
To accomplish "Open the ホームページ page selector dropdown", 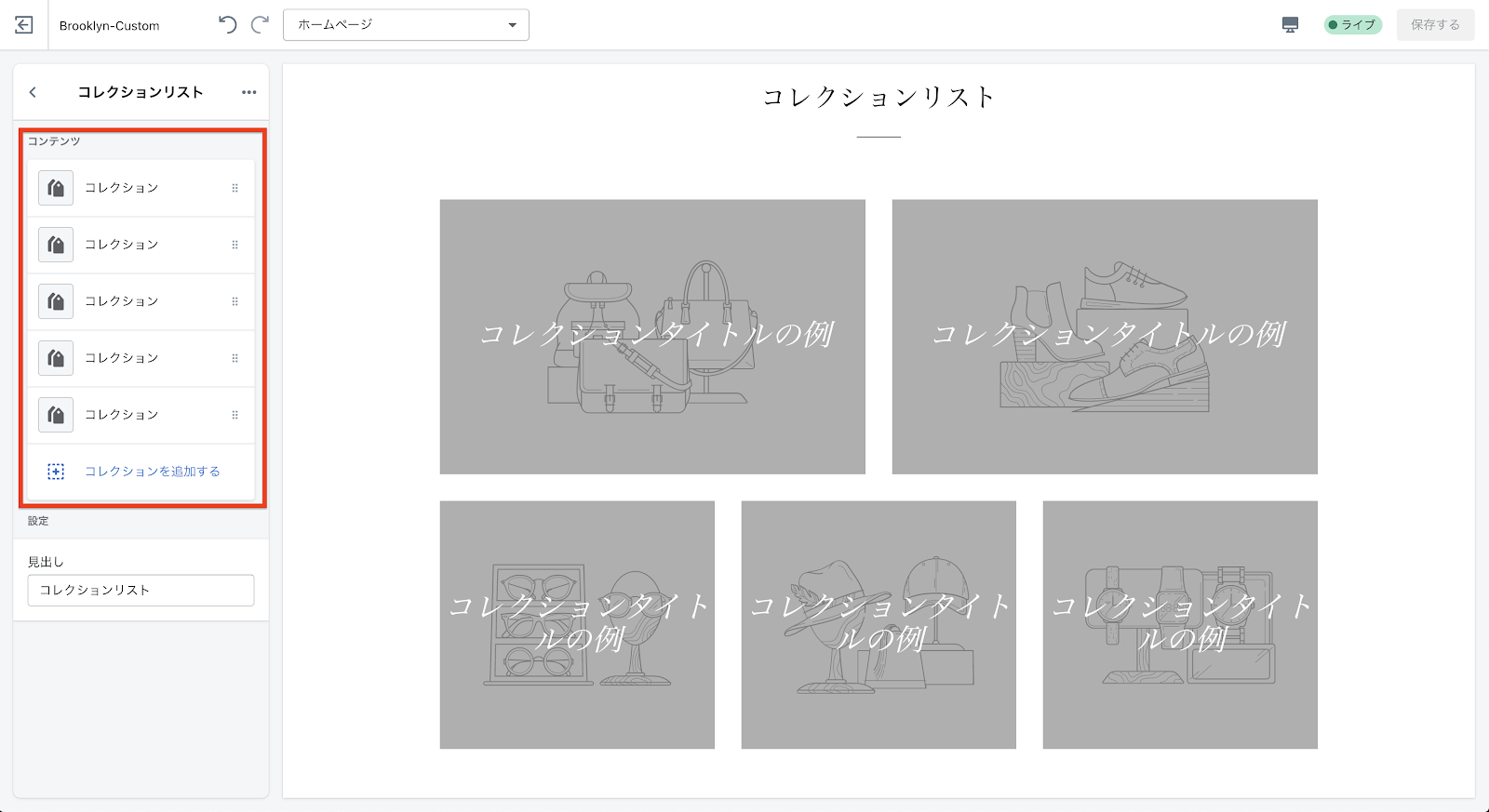I will click(406, 25).
